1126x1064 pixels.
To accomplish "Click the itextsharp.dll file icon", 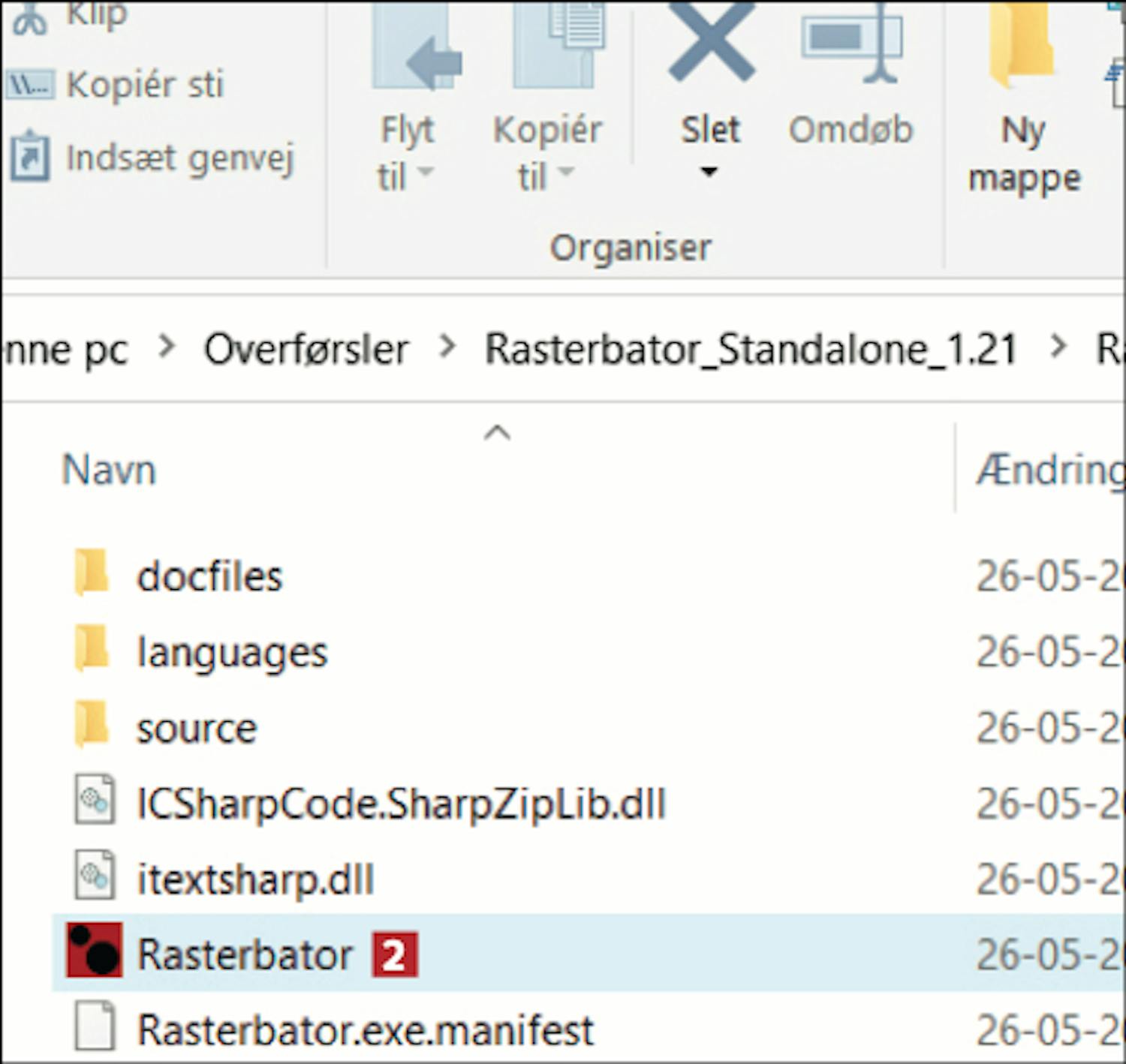I will (x=95, y=876).
